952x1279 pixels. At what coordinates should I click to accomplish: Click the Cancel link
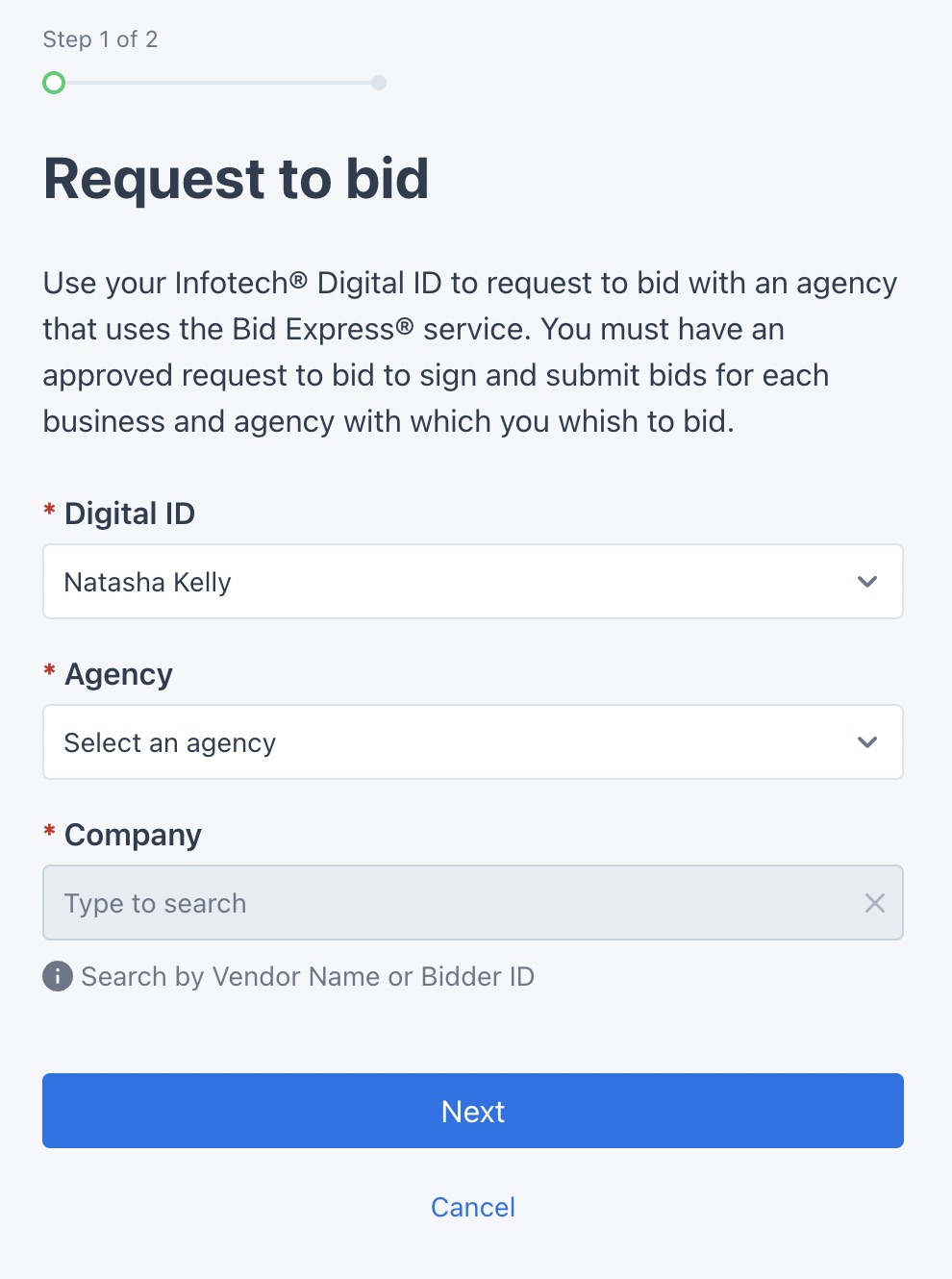(473, 1207)
